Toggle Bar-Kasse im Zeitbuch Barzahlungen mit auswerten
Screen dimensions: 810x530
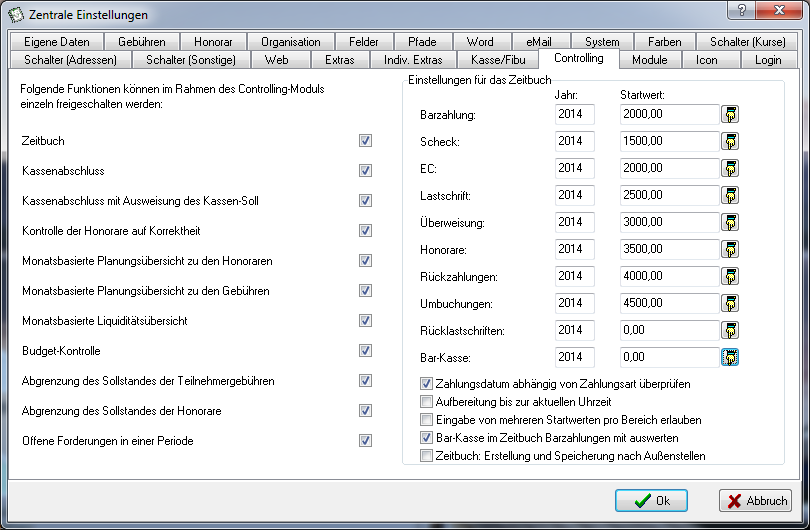coord(426,438)
